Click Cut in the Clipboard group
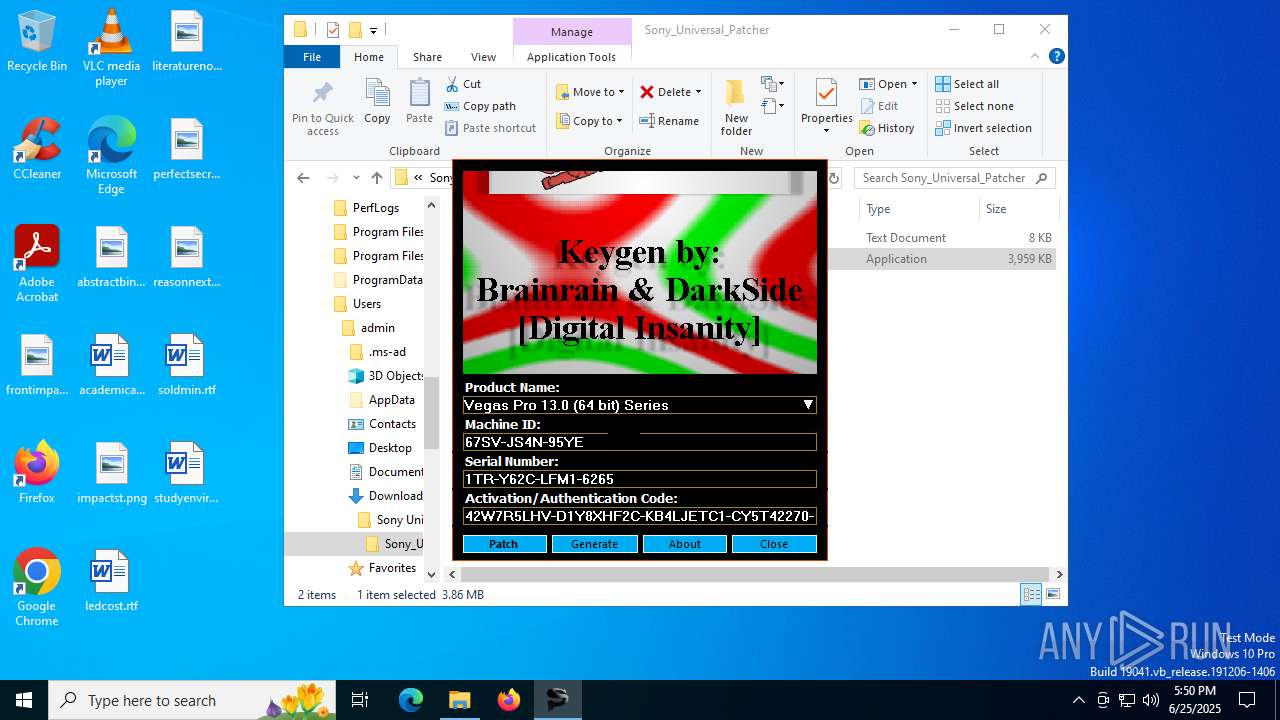1280x720 pixels. pos(463,84)
